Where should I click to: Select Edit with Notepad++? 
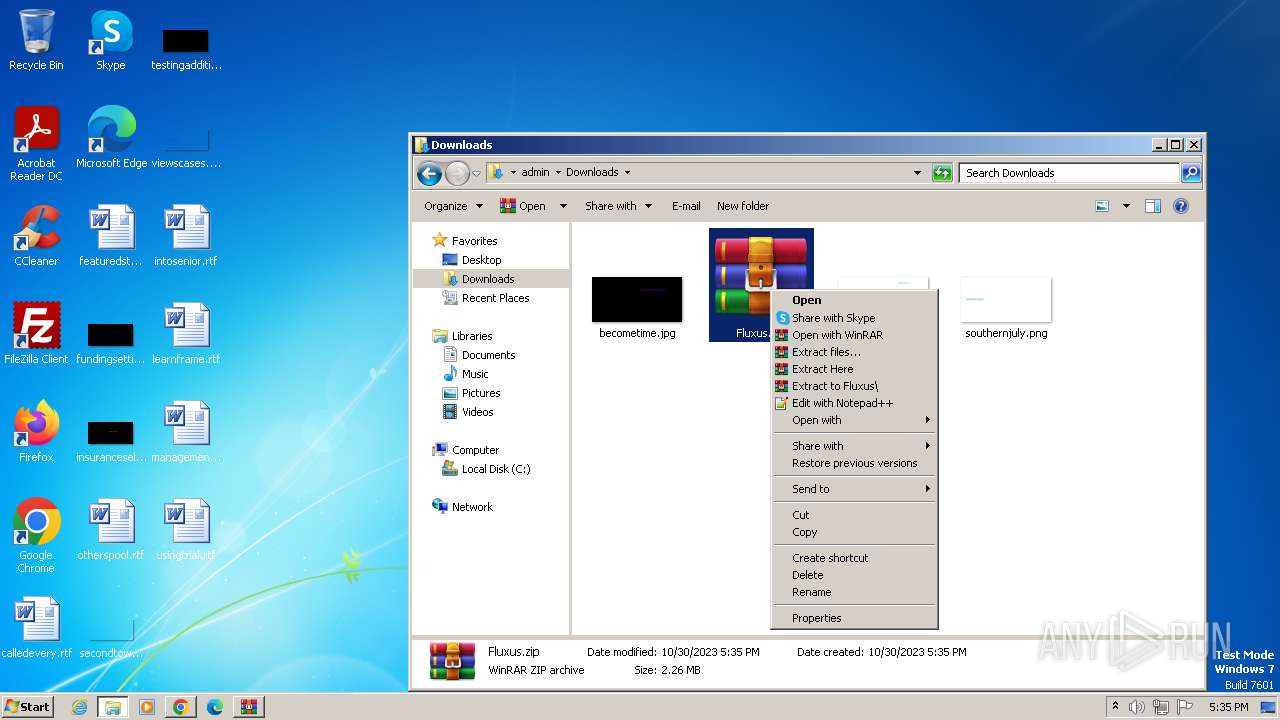[854, 403]
